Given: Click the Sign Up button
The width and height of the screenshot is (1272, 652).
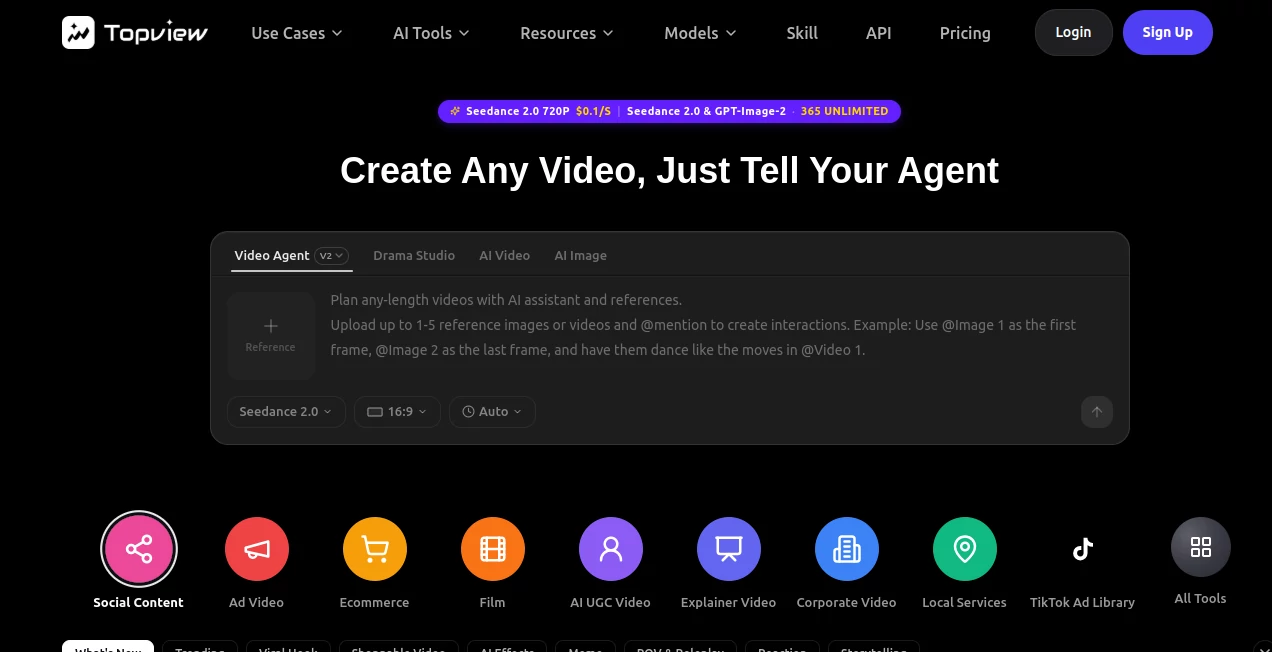Looking at the screenshot, I should [x=1167, y=32].
